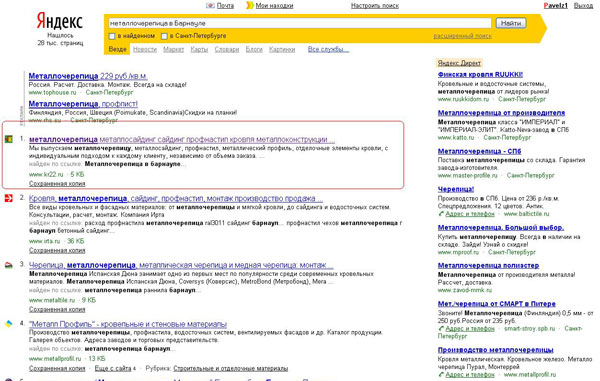The height and width of the screenshot is (381, 600).
Task: Open ad 'Металлочерепица полиэстер'
Action: 488,265
